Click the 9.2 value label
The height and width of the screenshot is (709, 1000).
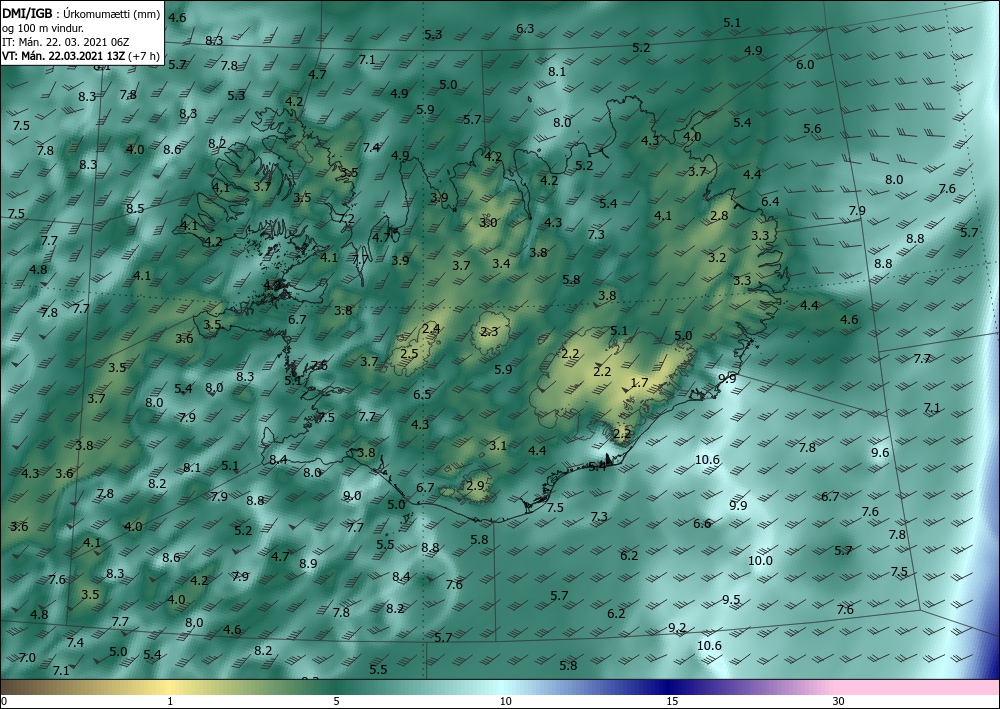[677, 627]
